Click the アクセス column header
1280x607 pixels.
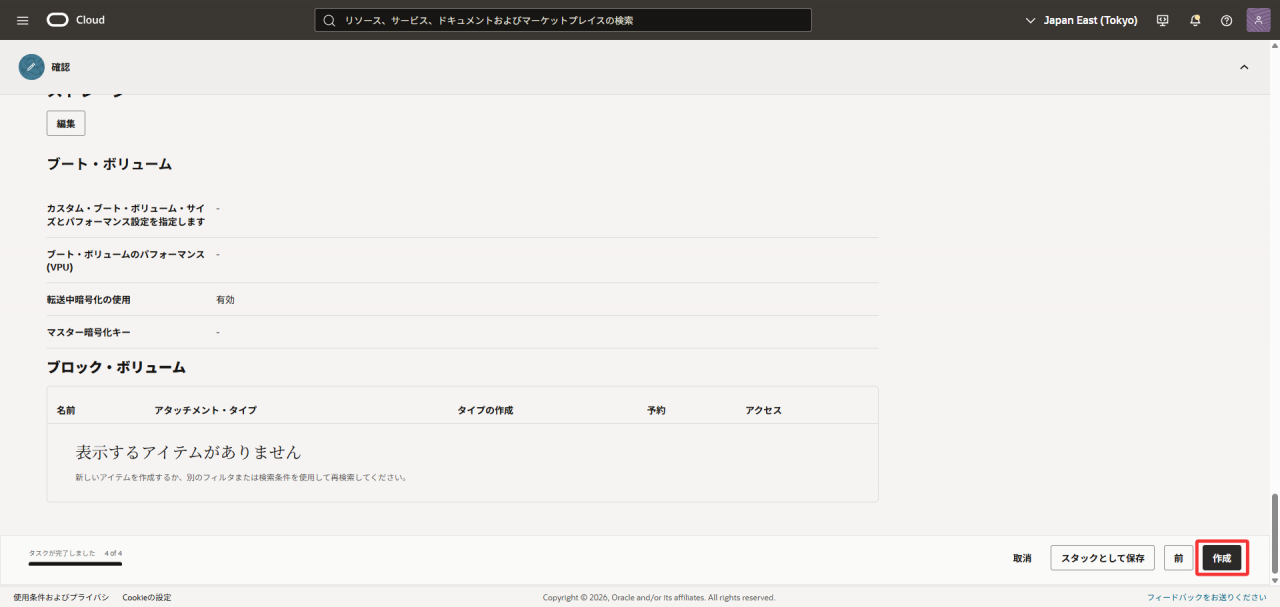[x=763, y=410]
